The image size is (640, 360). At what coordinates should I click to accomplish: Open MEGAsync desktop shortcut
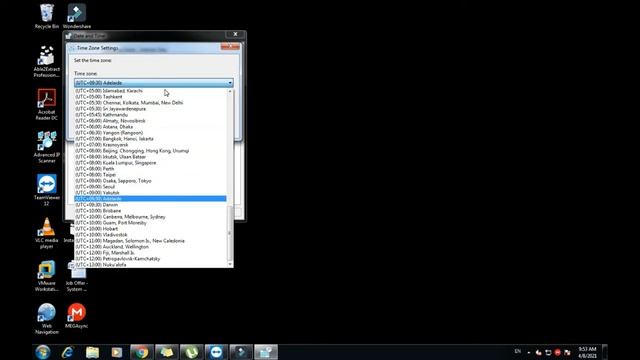click(77, 316)
